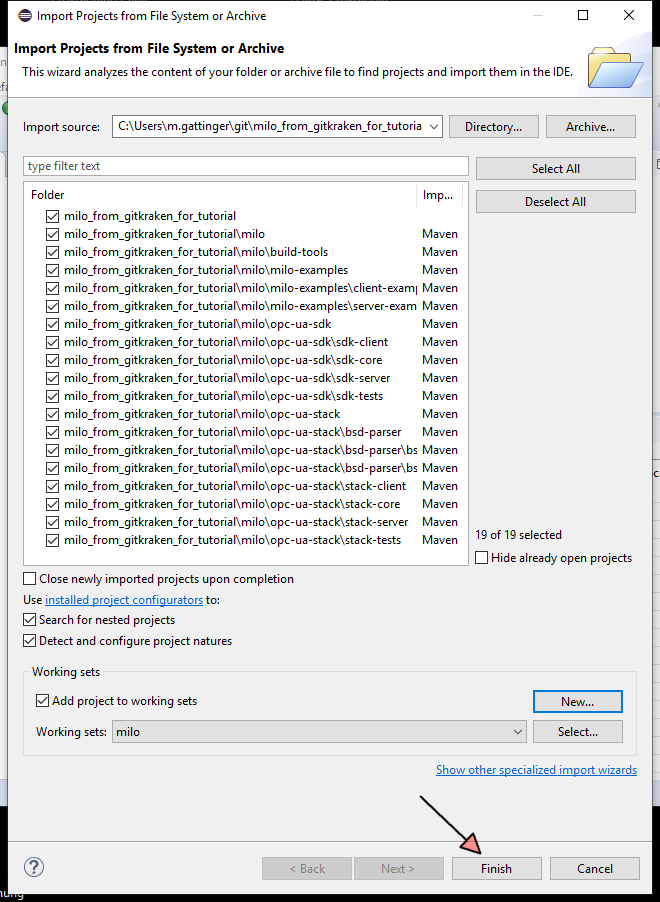Viewport: 660px width, 902px height.
Task: Click the Eclipse icon in title bar
Action: pyautogui.click(x=25, y=16)
